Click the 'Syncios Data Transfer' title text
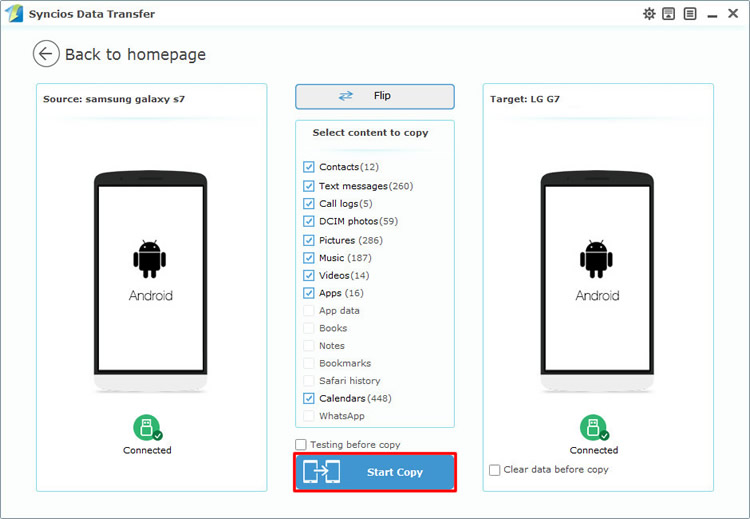The image size is (750, 519). point(92,14)
